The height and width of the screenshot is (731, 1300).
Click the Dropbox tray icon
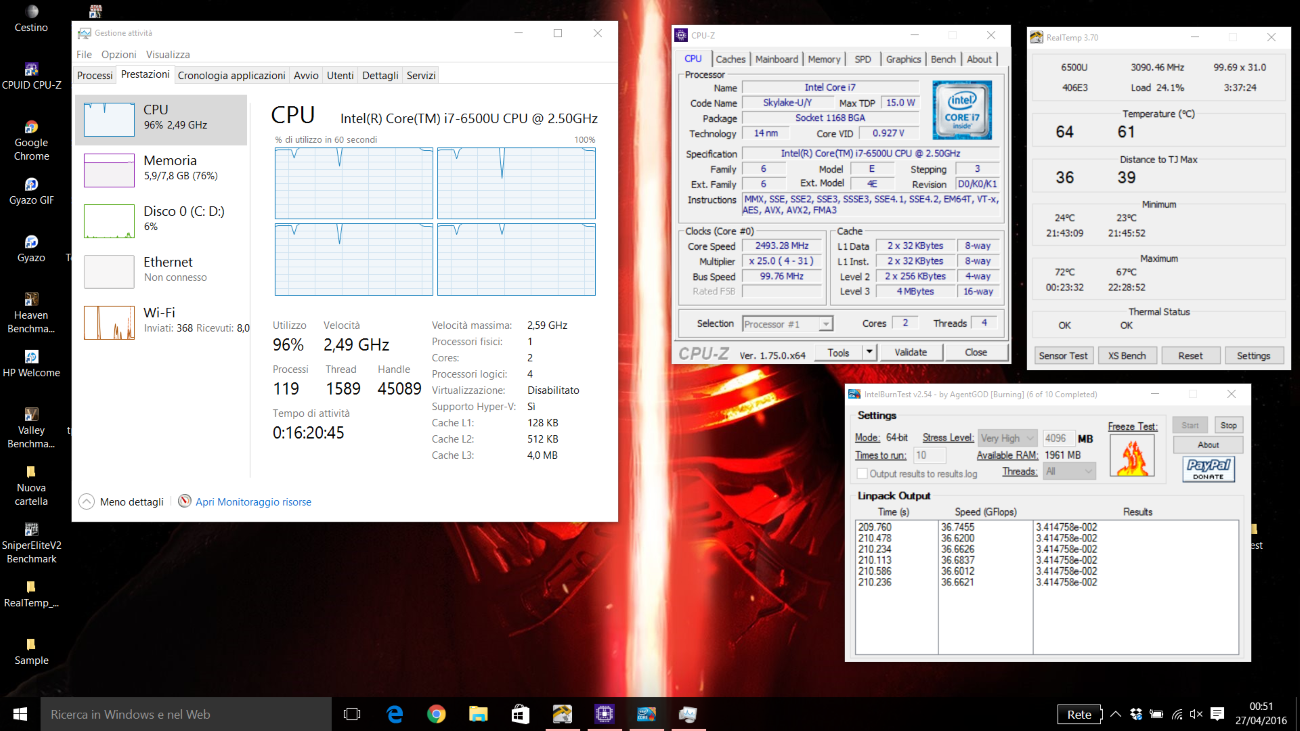pyautogui.click(x=1136, y=714)
